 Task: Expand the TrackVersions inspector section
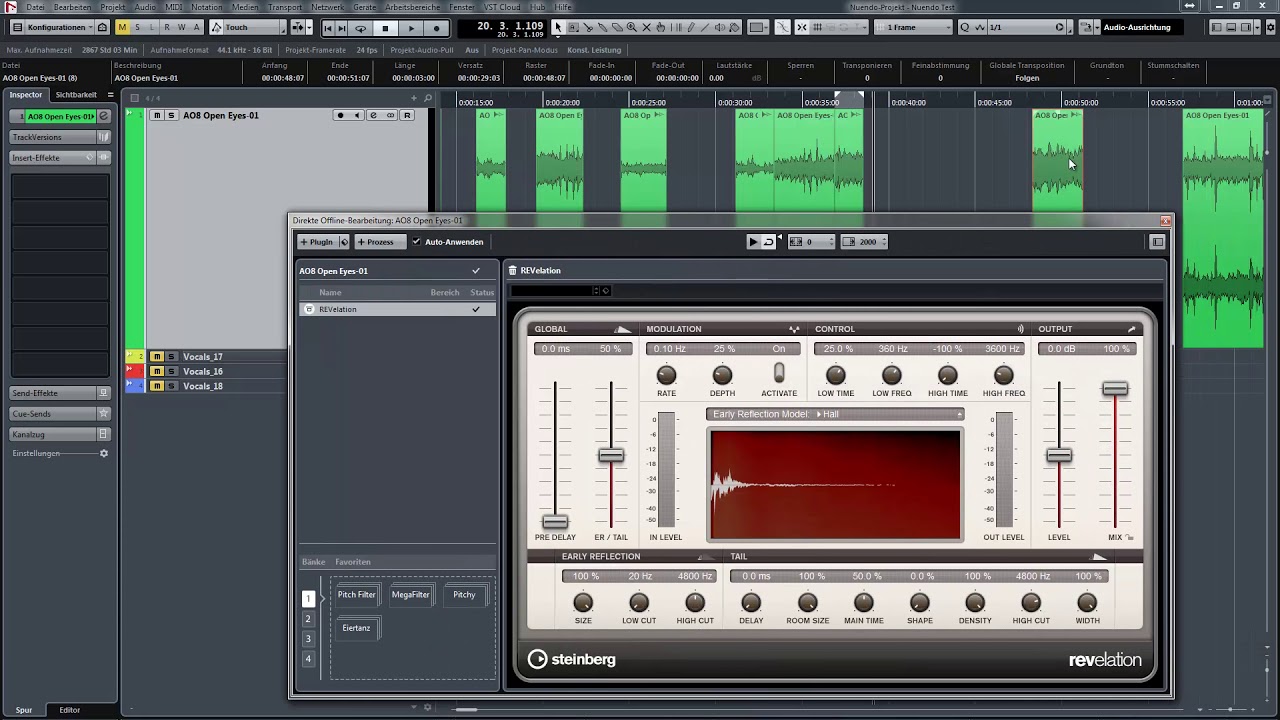coord(60,137)
